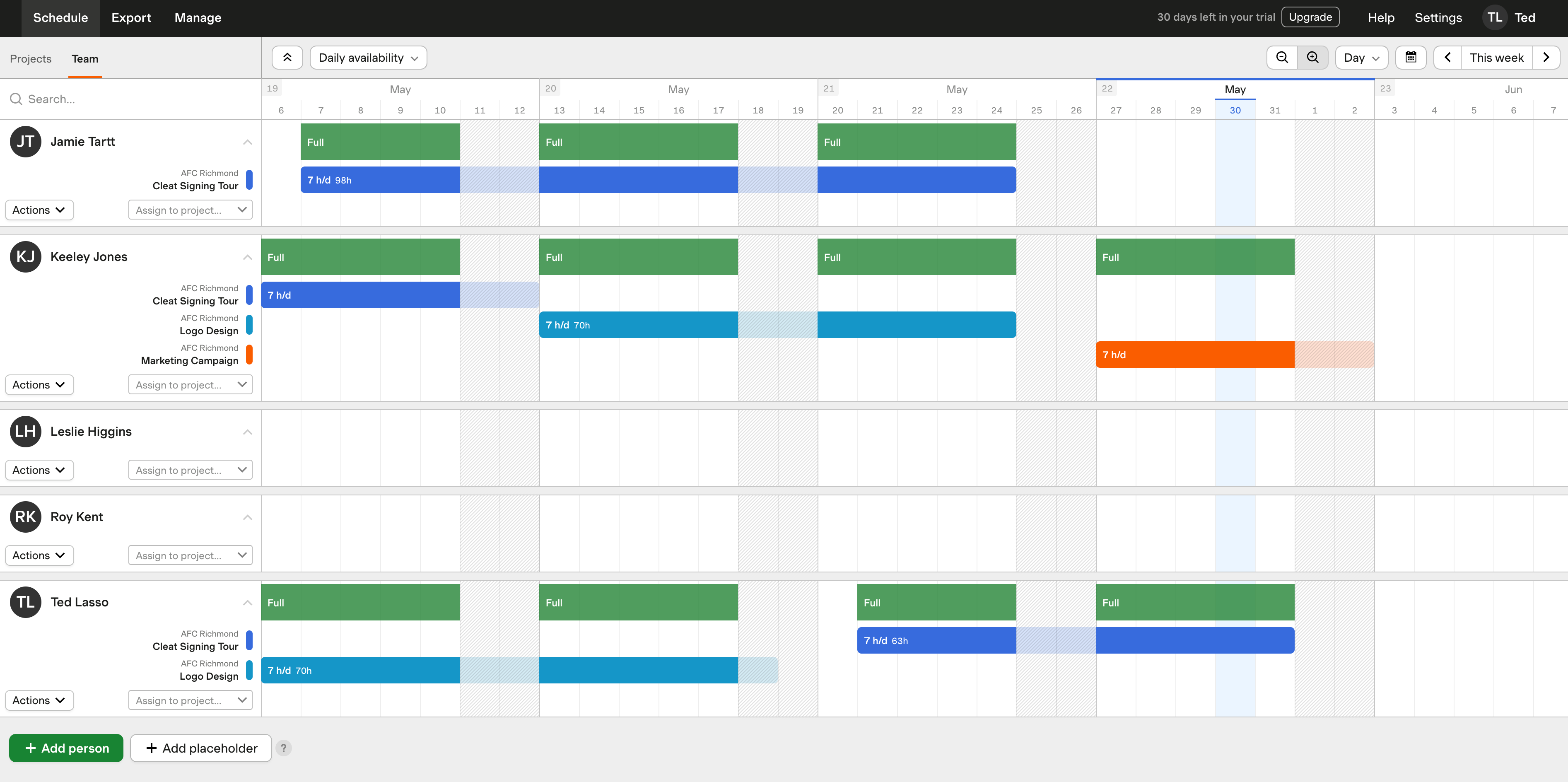Collapse Jamie Tartt's row with the chevron

pyautogui.click(x=247, y=142)
